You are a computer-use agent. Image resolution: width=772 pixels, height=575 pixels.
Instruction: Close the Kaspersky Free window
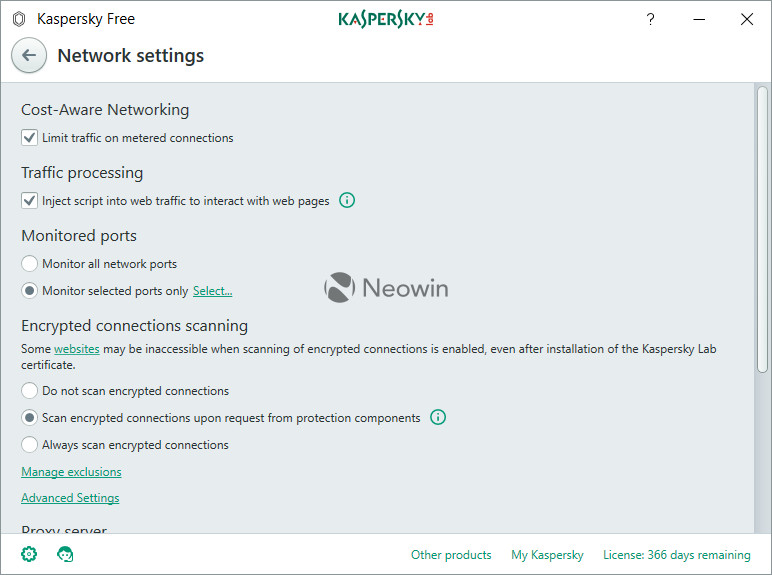coord(747,19)
